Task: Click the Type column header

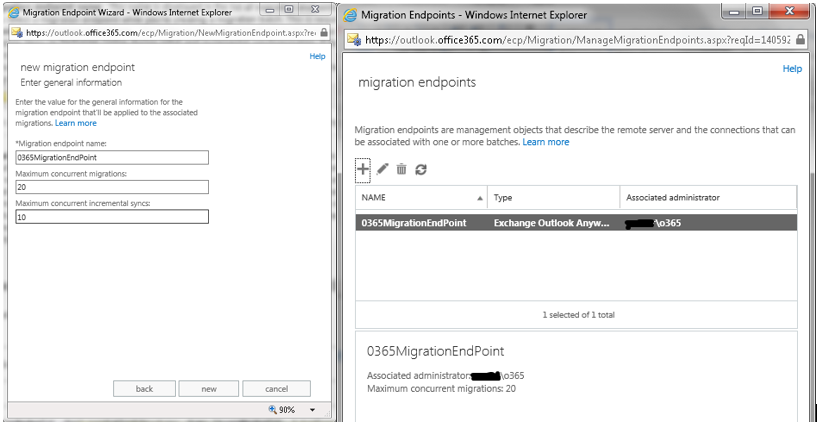Action: pos(554,197)
